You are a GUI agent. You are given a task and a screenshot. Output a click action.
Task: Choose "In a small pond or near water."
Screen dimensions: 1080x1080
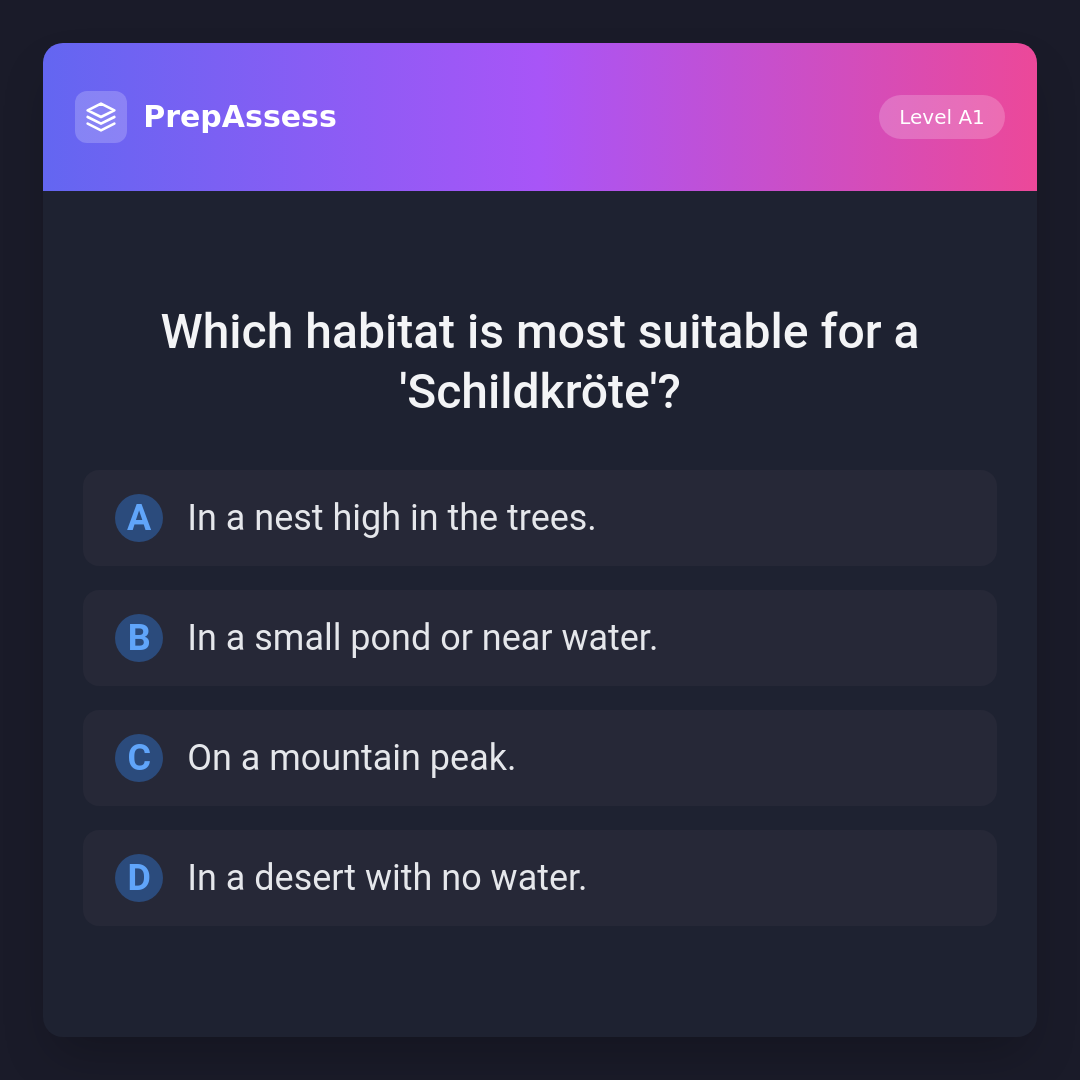[540, 638]
